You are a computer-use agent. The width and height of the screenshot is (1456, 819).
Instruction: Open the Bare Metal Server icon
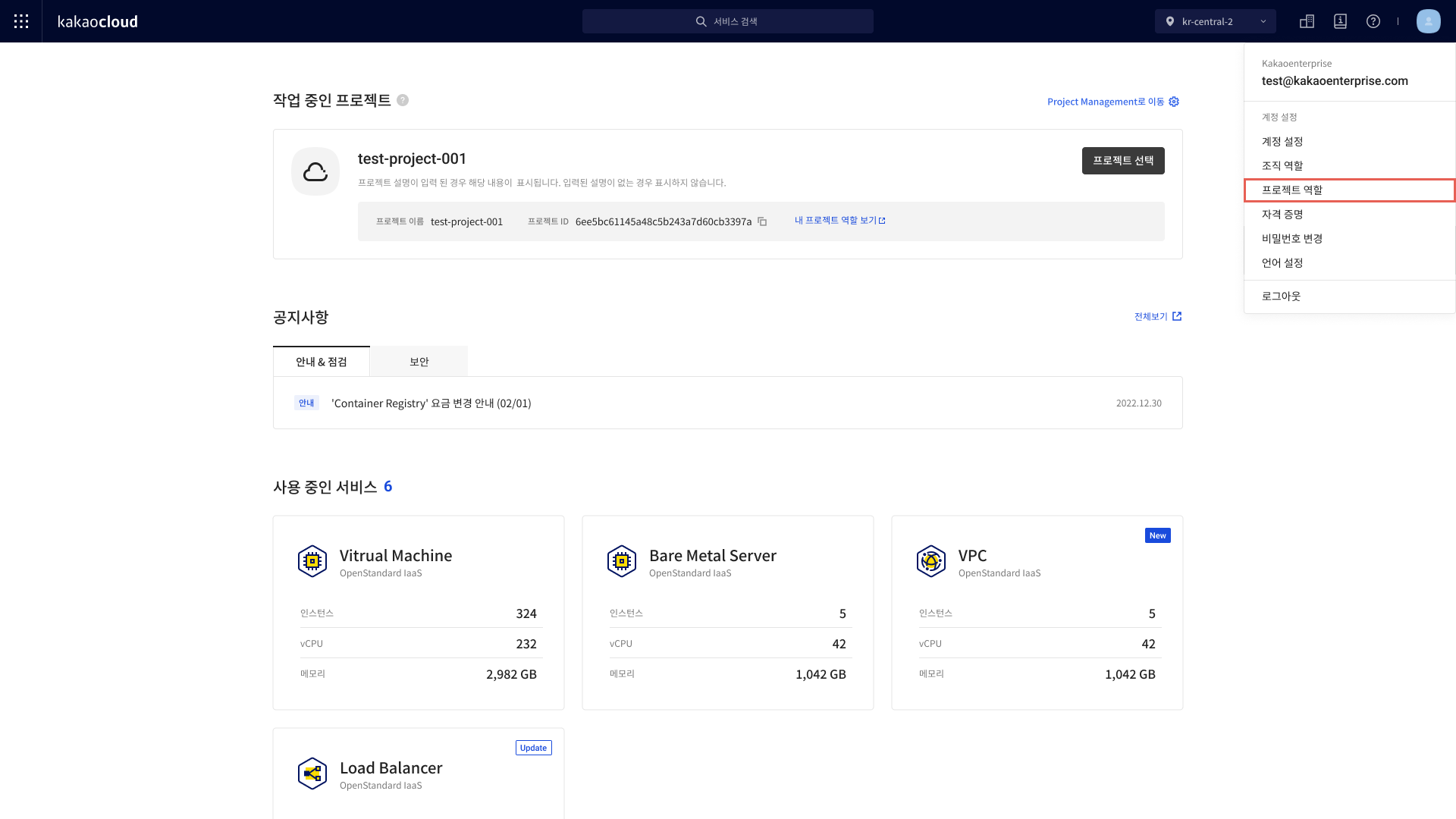point(622,561)
